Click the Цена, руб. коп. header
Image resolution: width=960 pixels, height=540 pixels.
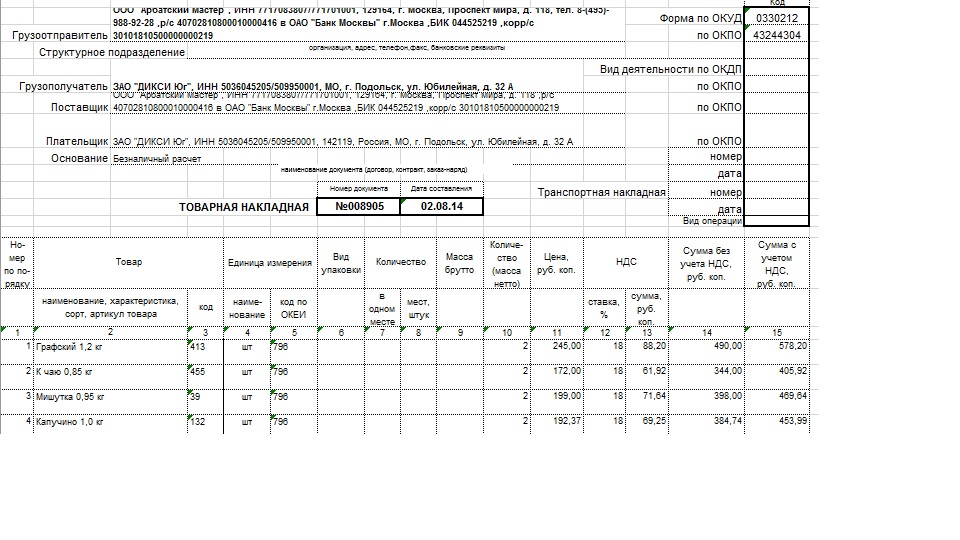pos(557,263)
